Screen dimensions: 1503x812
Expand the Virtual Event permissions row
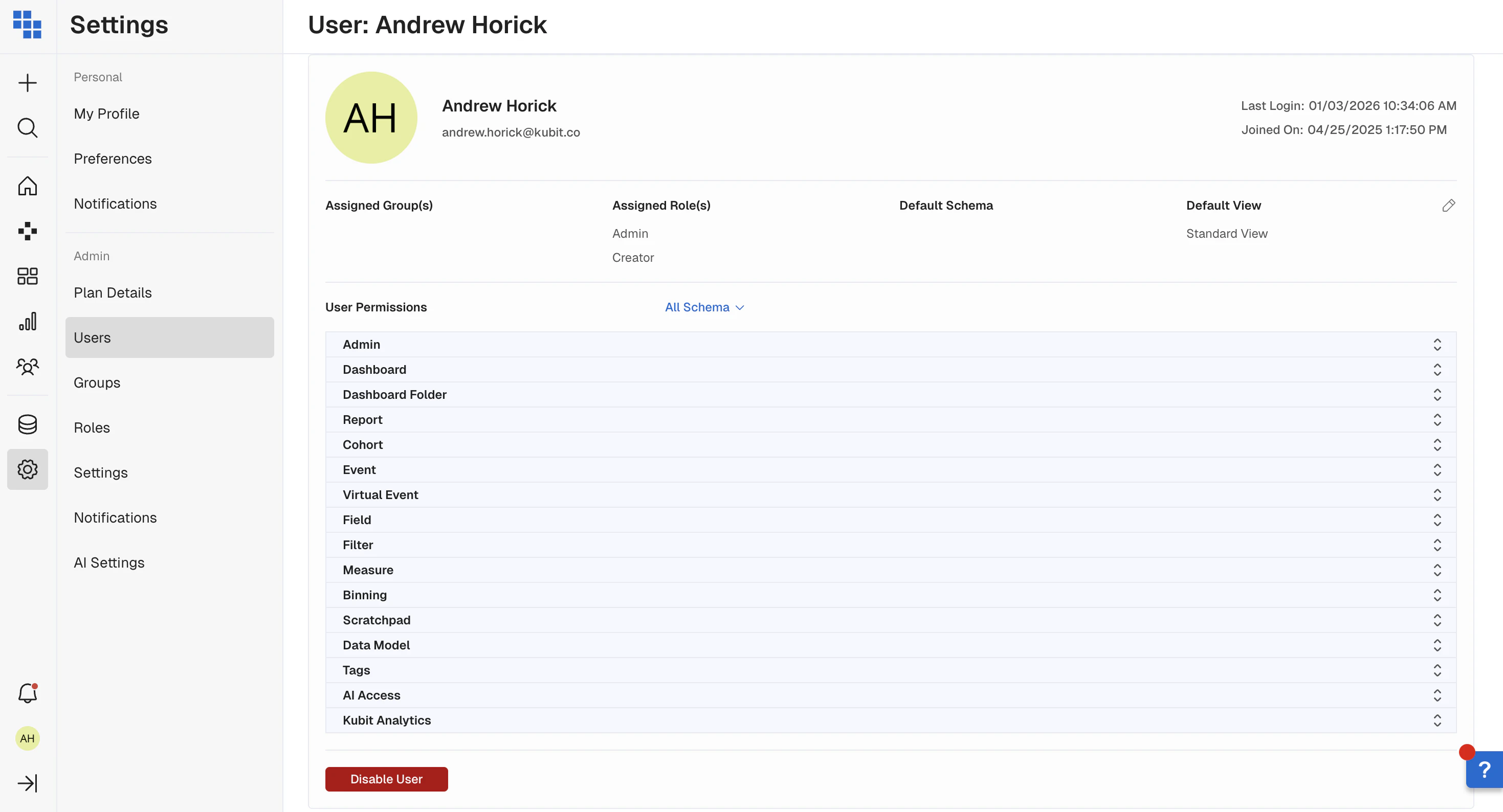(x=1436, y=495)
